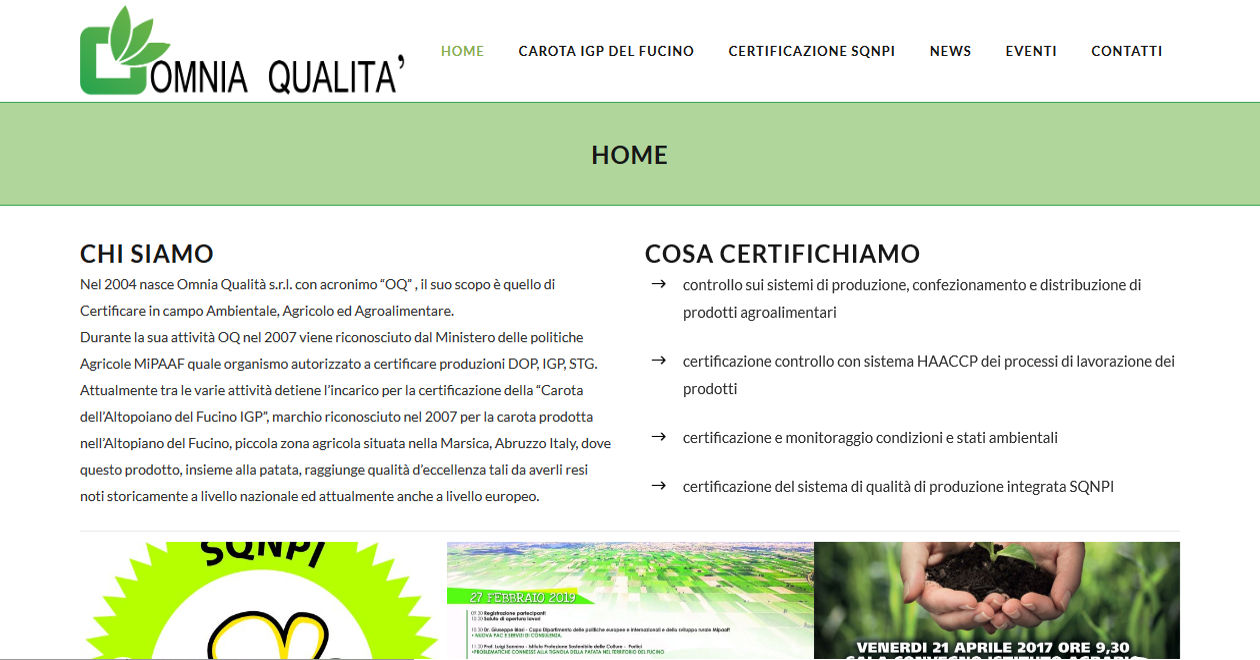
Task: Select the 'CHI SIAMO' heading
Action: [x=147, y=254]
